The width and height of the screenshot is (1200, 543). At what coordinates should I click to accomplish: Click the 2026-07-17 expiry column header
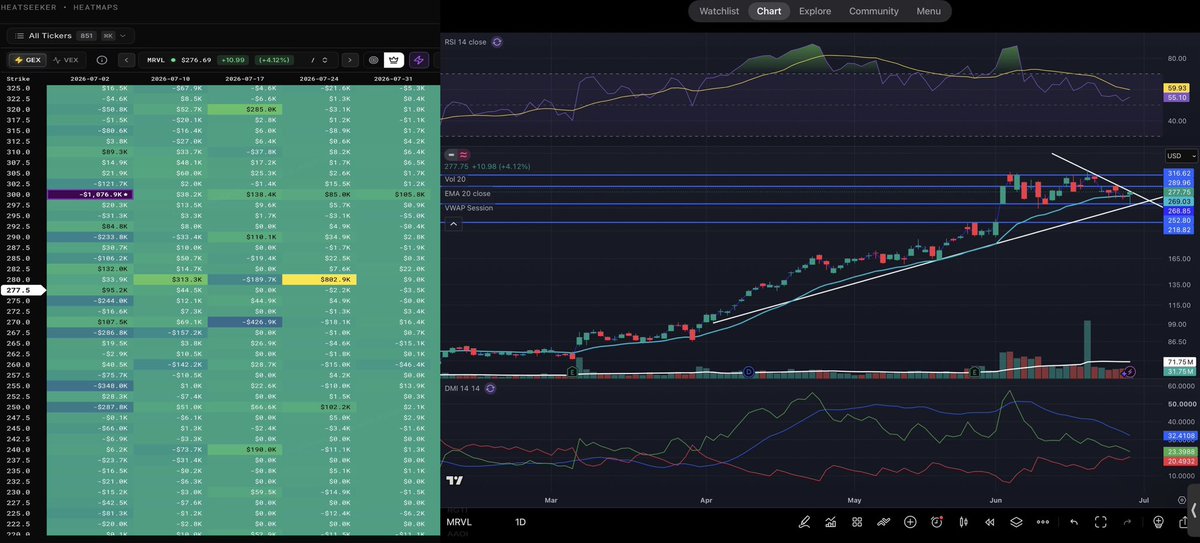(245, 77)
